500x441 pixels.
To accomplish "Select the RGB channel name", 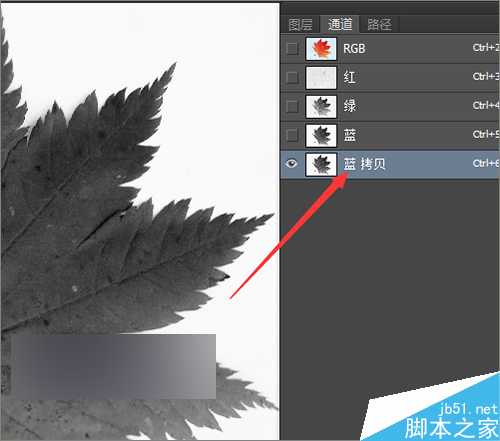I will 354,49.
